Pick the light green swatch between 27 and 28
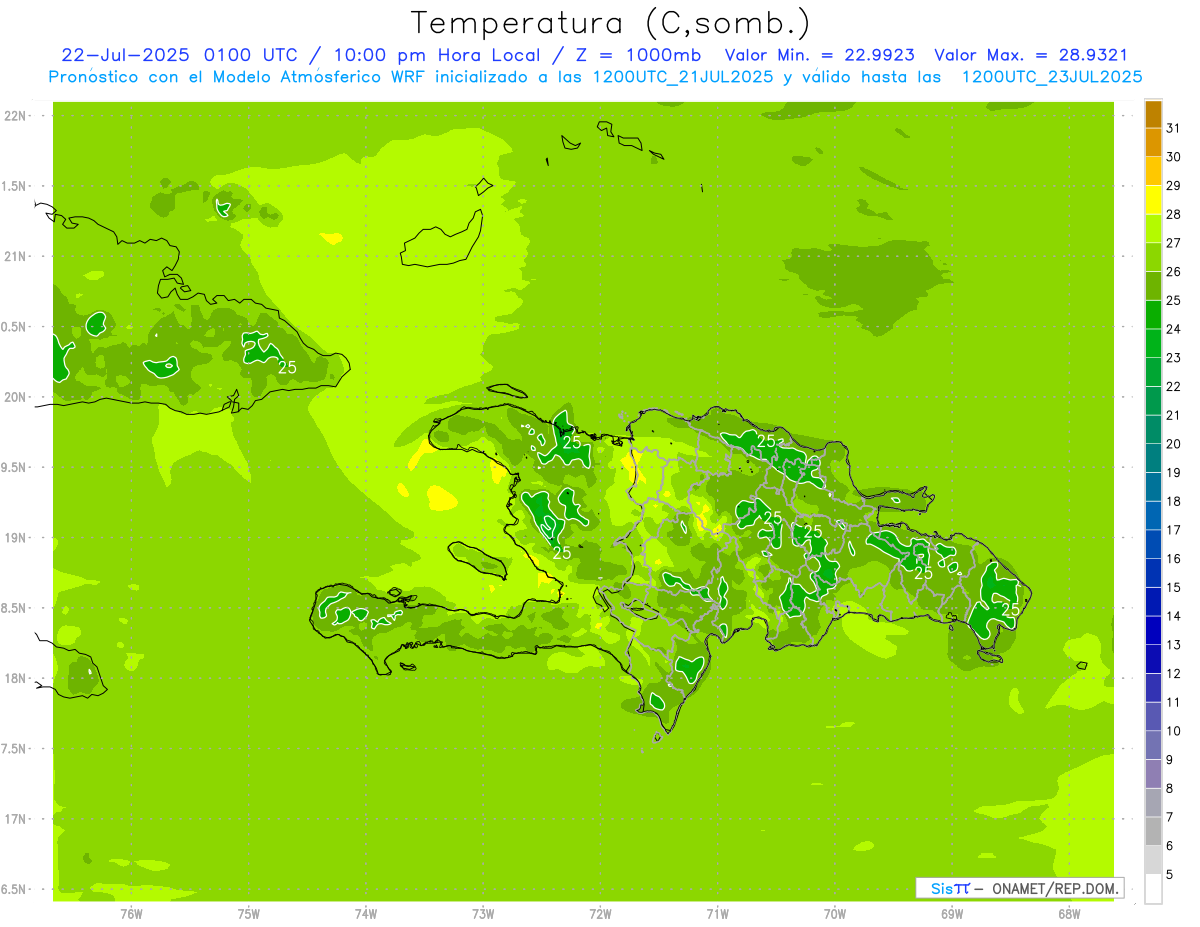1200x927 pixels. [1153, 229]
